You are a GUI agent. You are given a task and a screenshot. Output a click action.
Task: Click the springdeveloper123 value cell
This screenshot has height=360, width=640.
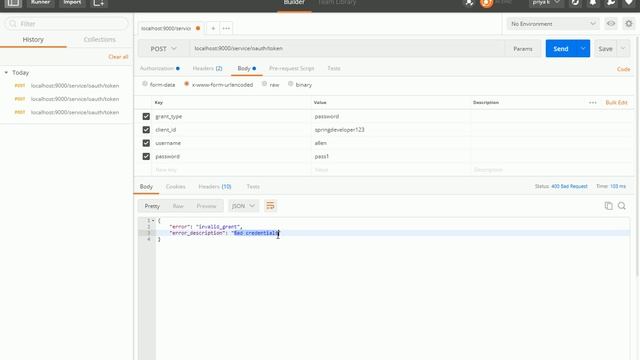(391, 130)
